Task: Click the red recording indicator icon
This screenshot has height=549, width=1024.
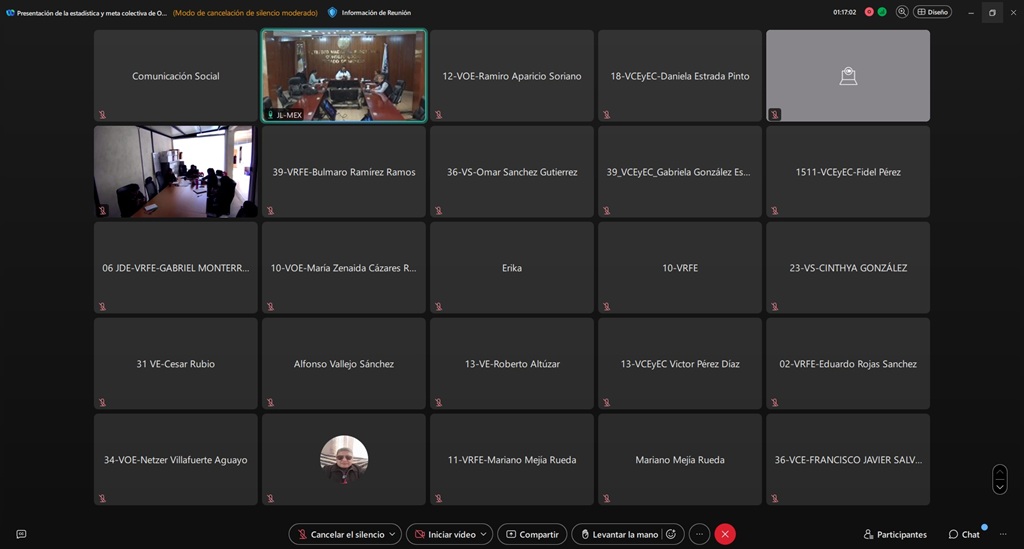Action: [x=869, y=12]
